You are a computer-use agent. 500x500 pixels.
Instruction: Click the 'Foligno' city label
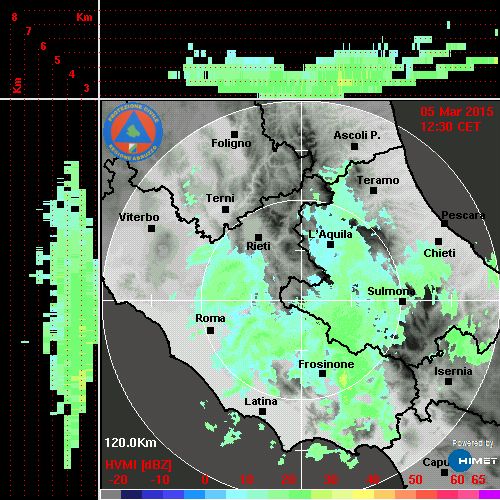pos(231,143)
